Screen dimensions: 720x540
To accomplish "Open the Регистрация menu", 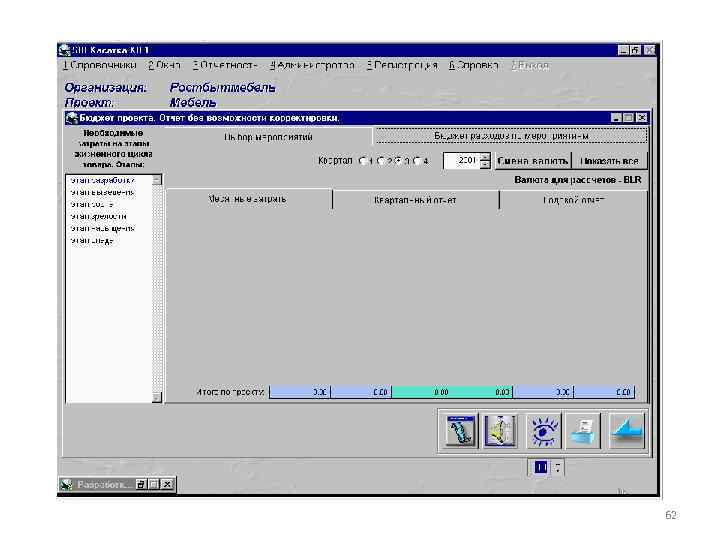I will pos(402,66).
